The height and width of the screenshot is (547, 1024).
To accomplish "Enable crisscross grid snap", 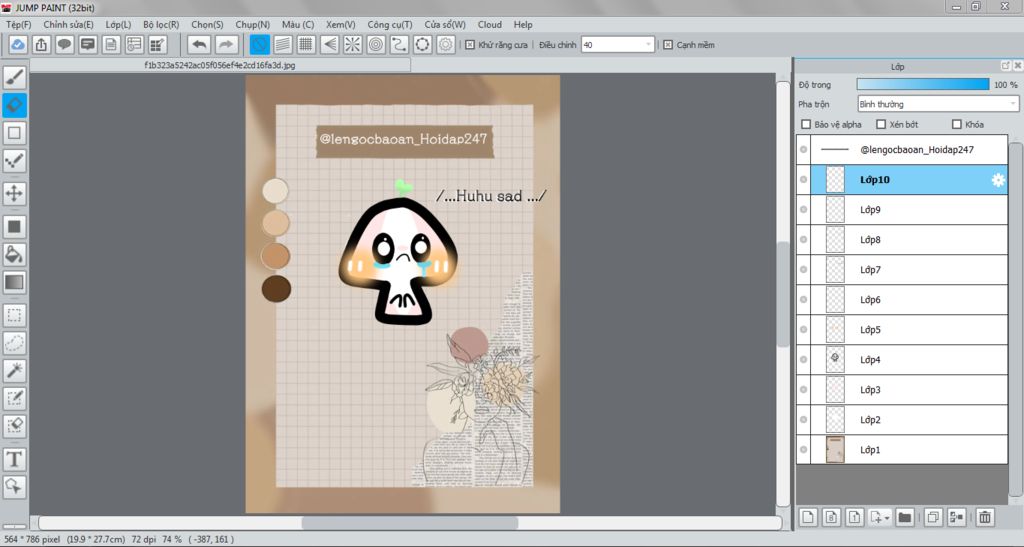I will point(306,44).
